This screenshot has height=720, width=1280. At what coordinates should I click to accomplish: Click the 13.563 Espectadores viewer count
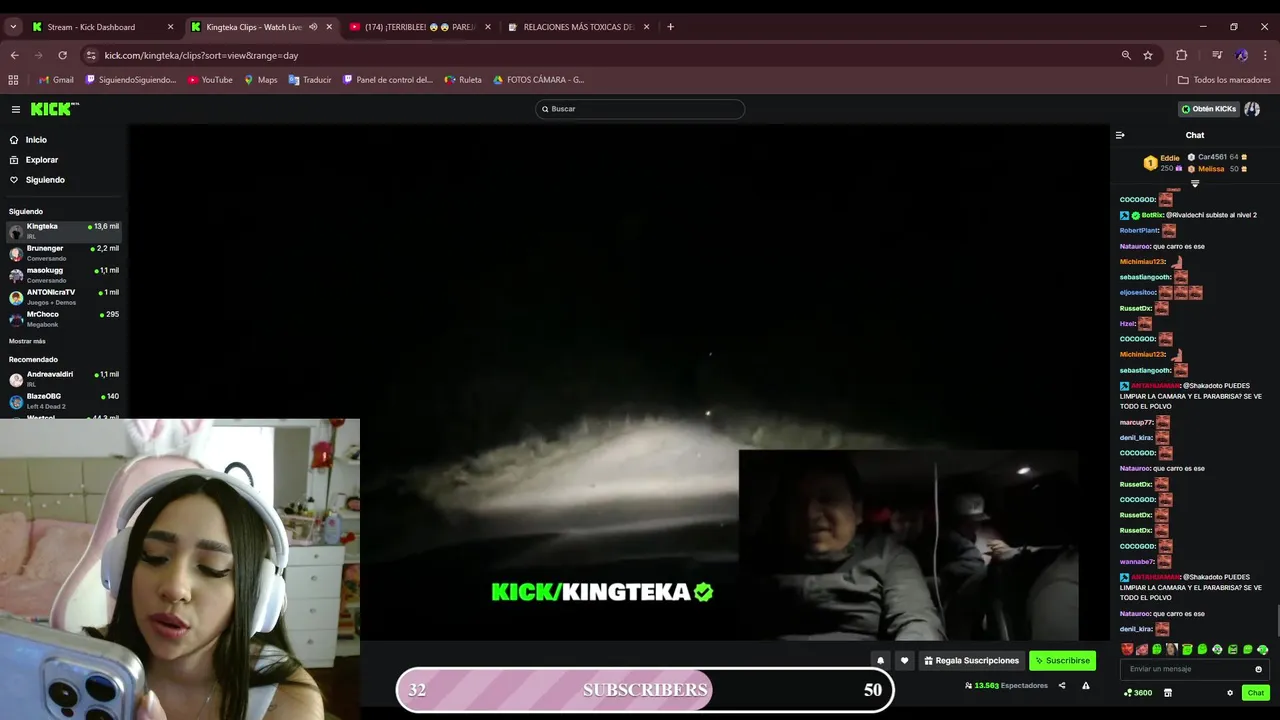click(x=1006, y=685)
